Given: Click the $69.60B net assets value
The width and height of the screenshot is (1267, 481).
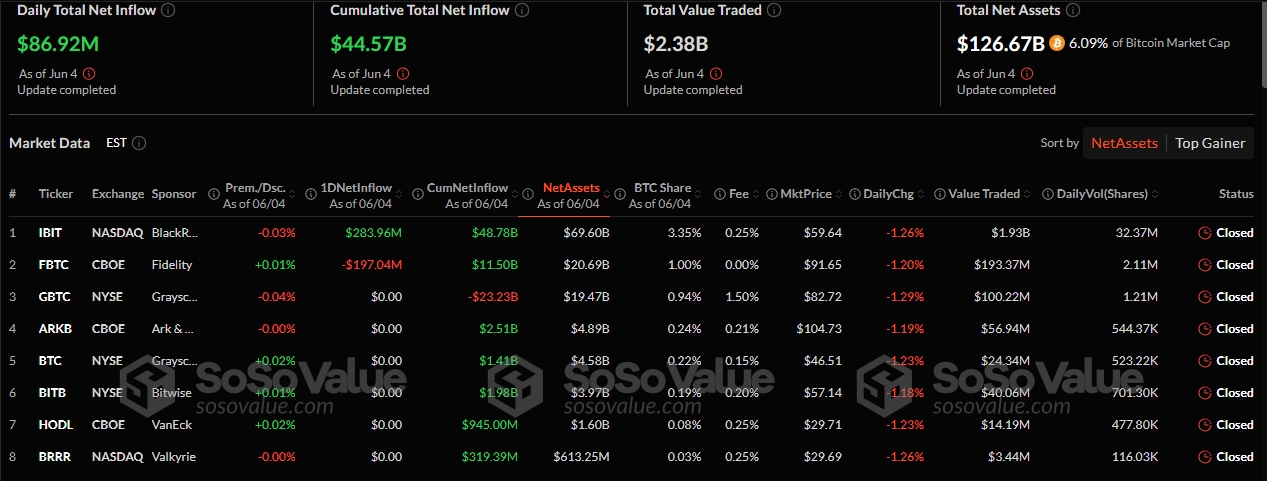Looking at the screenshot, I should click(x=587, y=233).
